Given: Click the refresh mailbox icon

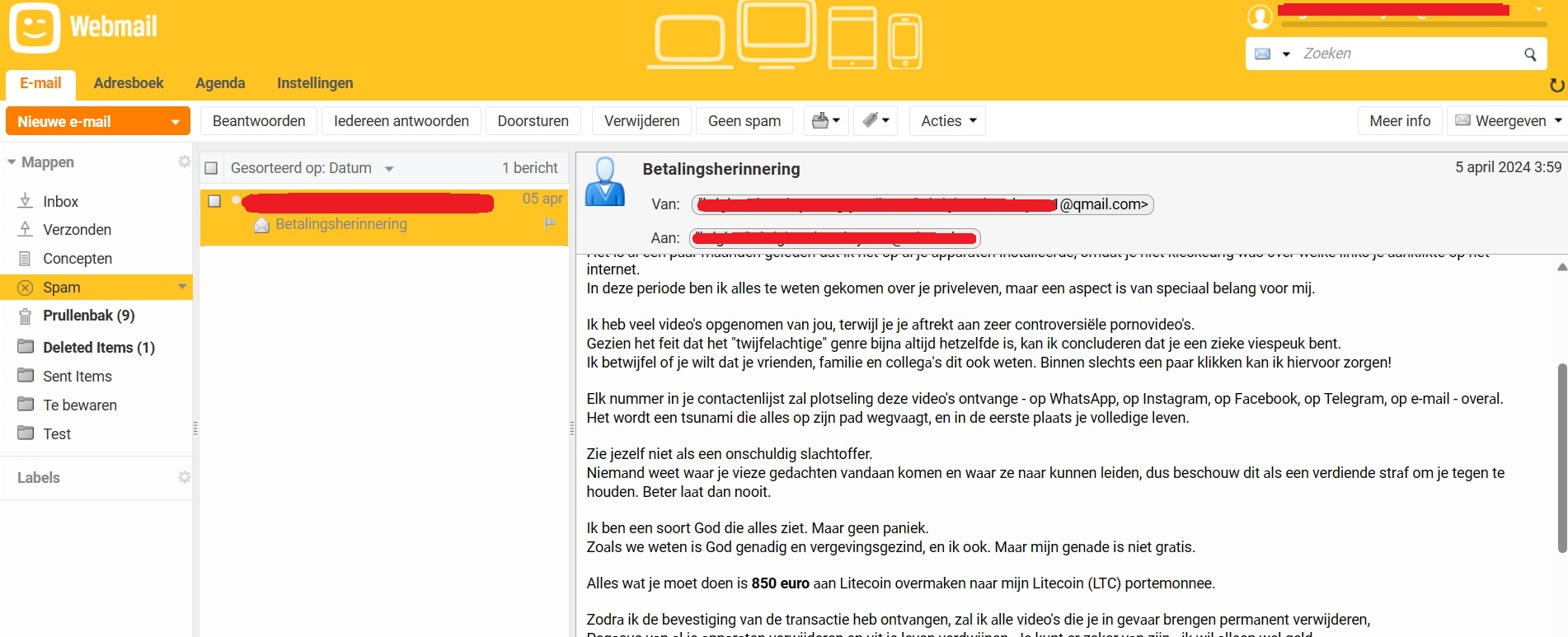Looking at the screenshot, I should [x=1556, y=85].
